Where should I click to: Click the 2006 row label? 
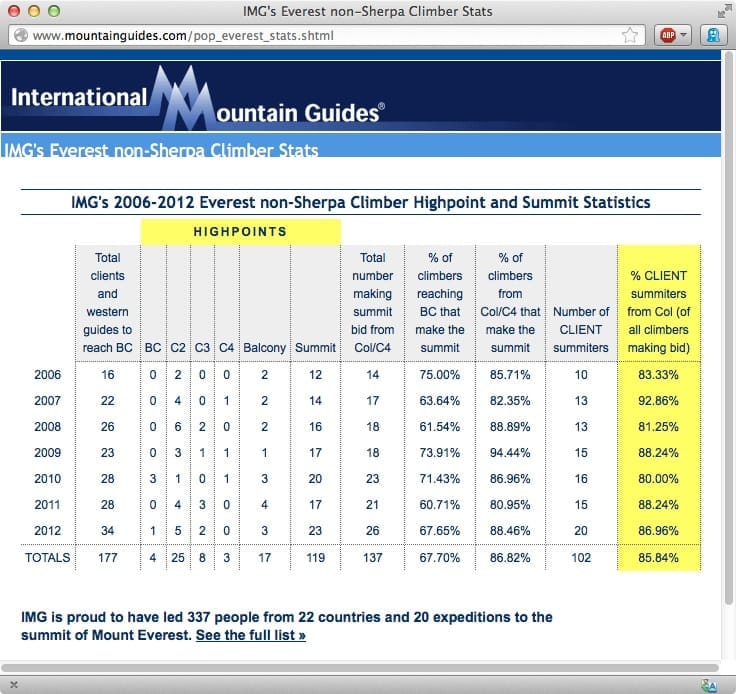coord(47,374)
